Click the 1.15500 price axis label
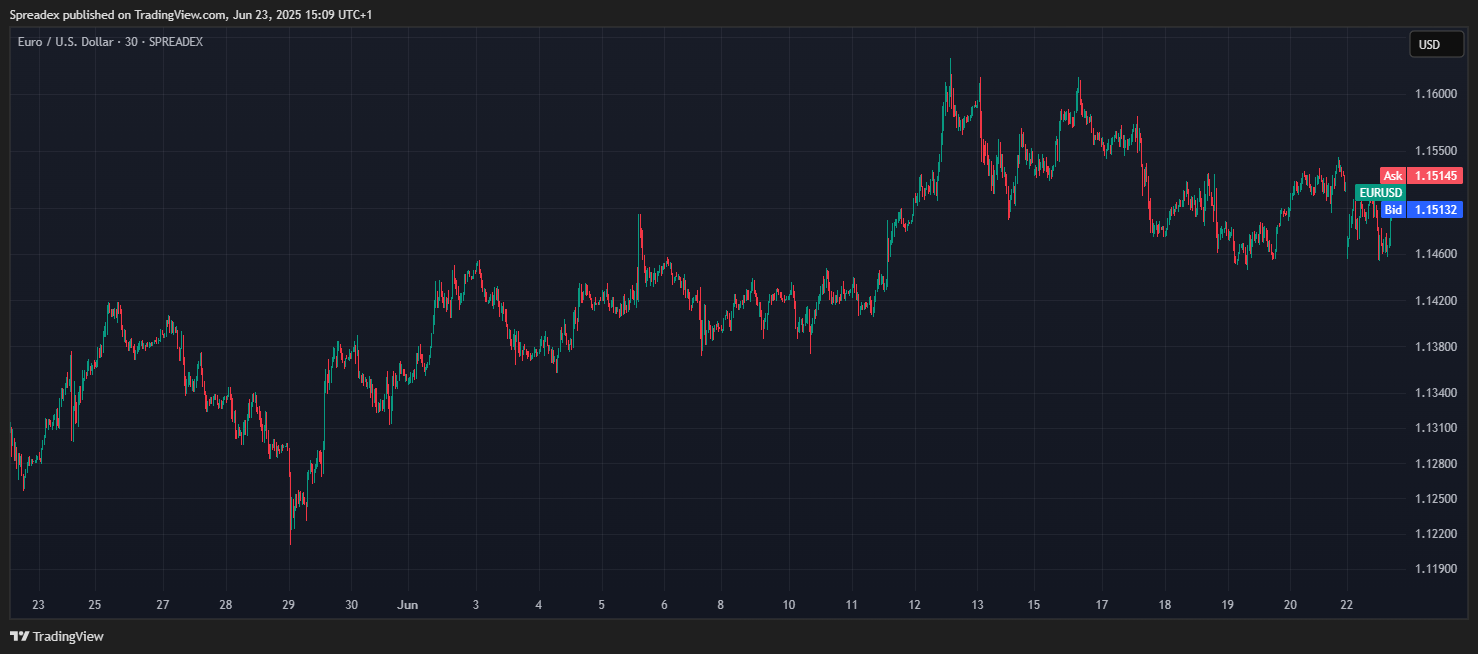This screenshot has height=654, width=1478. coord(1436,151)
